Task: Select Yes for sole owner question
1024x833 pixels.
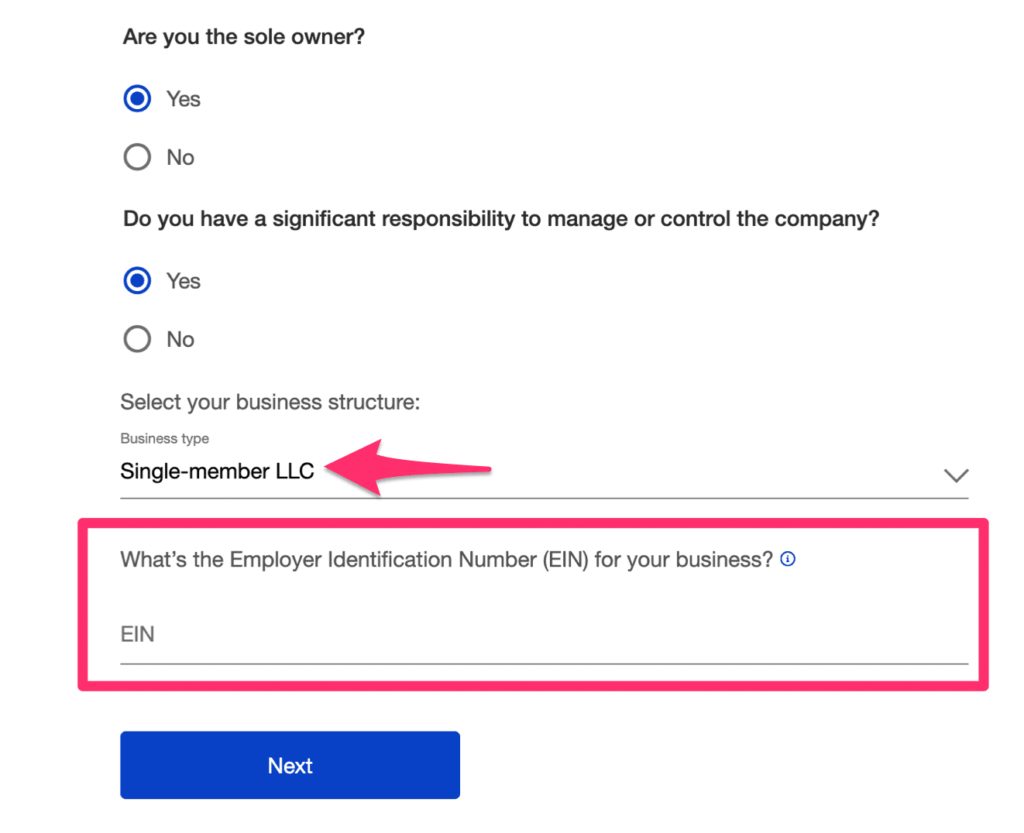Action: tap(137, 99)
